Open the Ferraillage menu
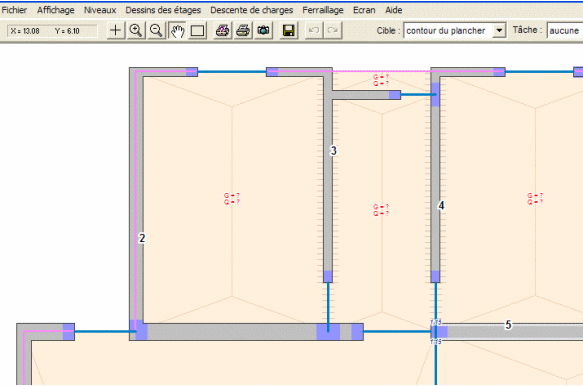The width and height of the screenshot is (583, 386). (323, 10)
